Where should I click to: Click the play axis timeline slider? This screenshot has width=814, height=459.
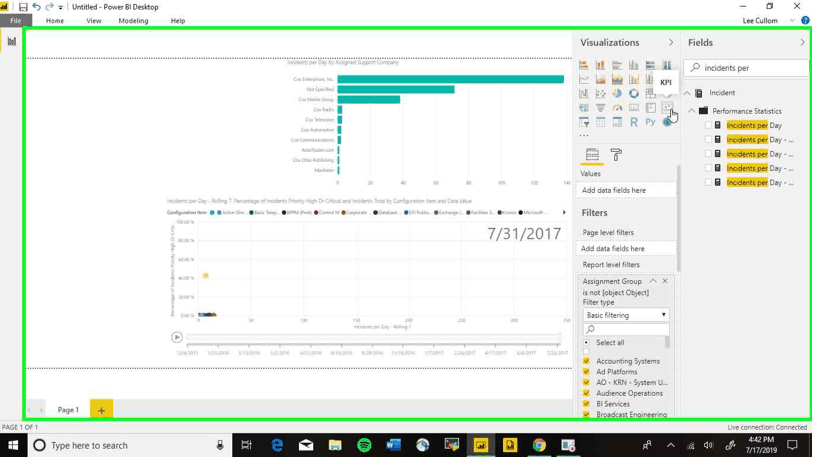click(x=374, y=338)
